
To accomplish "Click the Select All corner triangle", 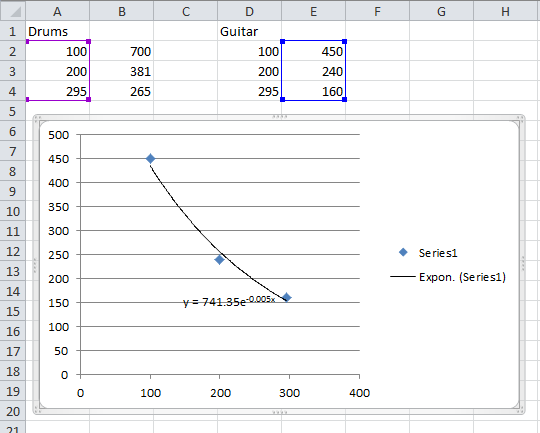I will 13,11.
